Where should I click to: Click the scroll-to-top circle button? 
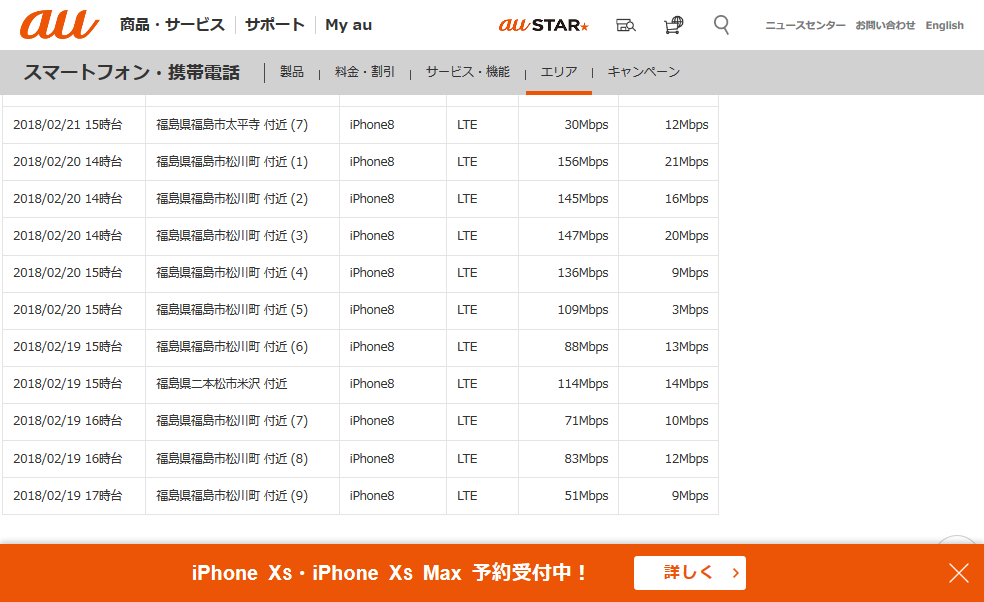pos(956,541)
